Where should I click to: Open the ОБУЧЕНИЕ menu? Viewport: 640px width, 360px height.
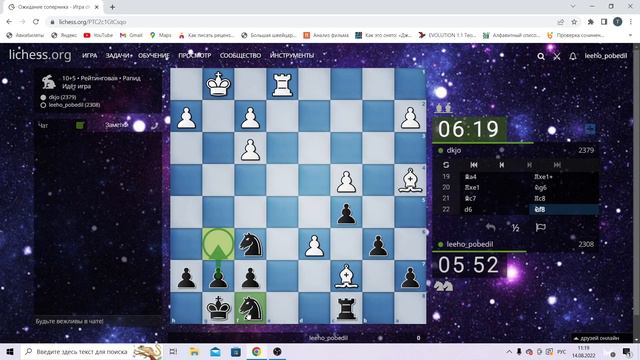153,55
